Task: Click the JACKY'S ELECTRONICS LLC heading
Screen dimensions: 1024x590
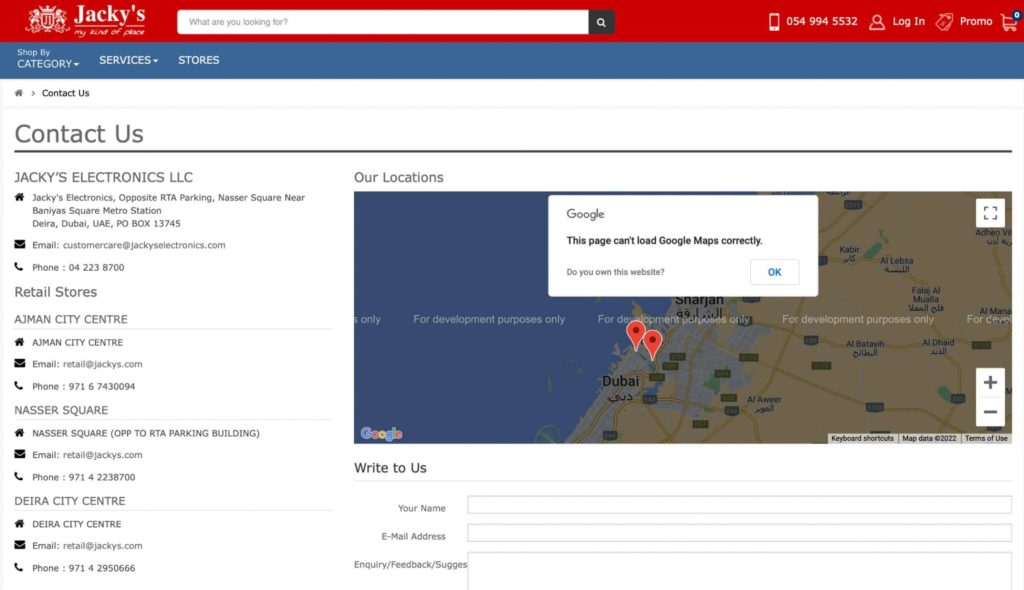Action: click(103, 177)
